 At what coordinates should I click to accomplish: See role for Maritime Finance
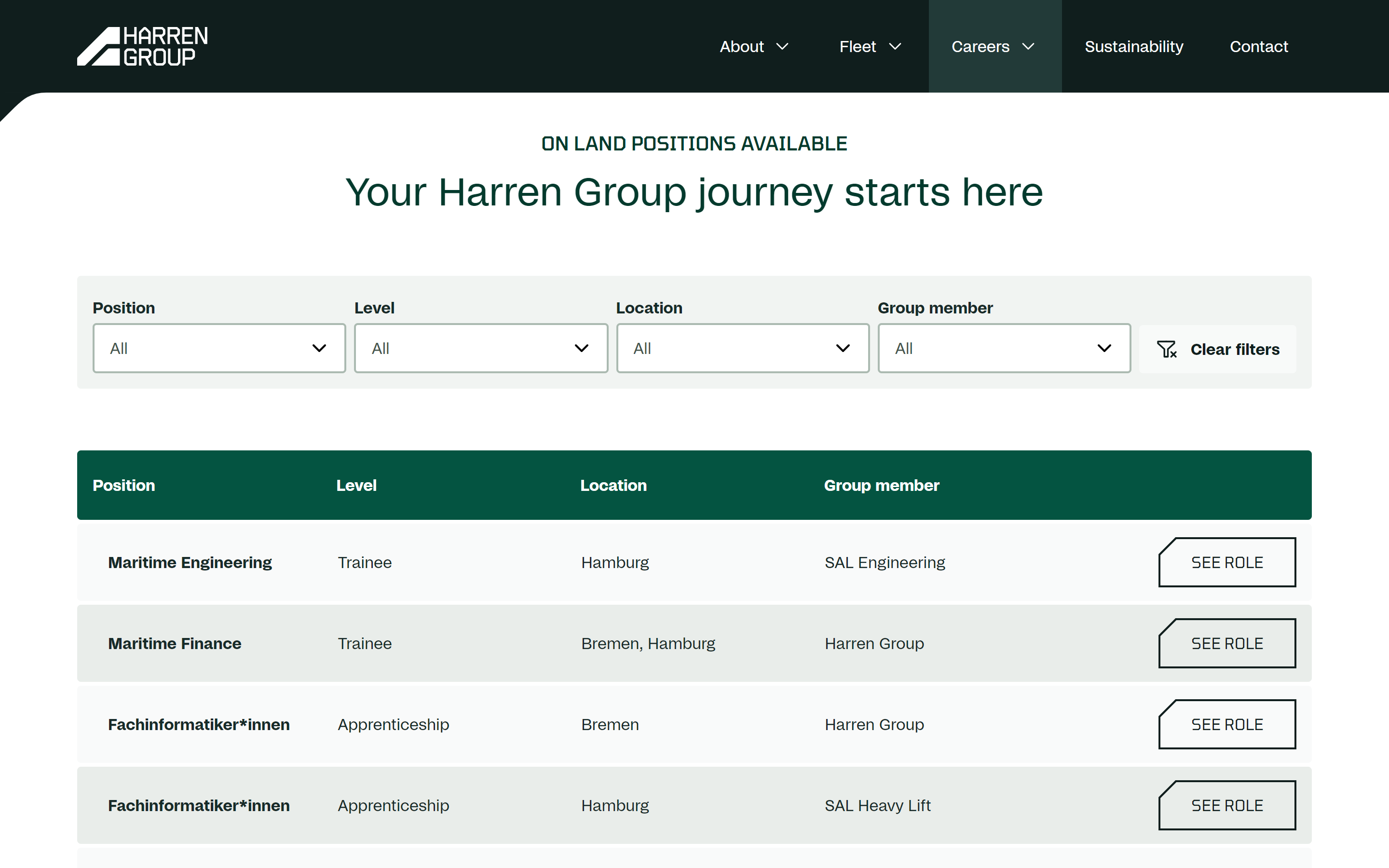pos(1227,643)
